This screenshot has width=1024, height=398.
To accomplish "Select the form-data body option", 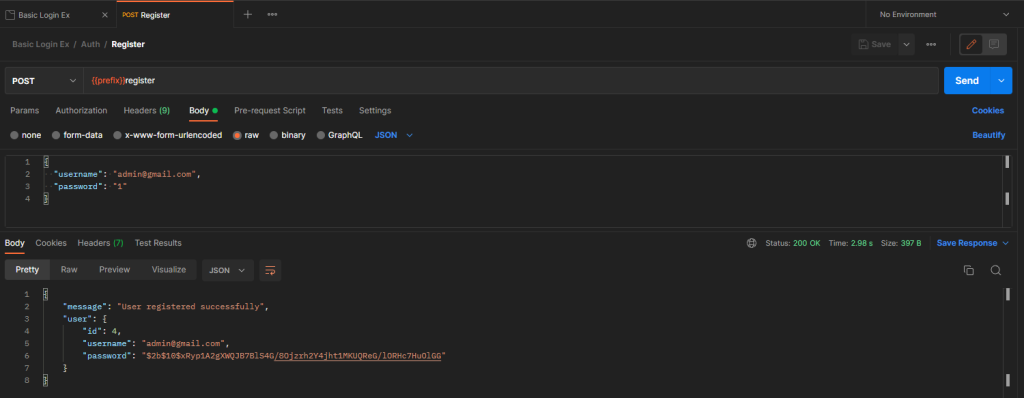I will pyautogui.click(x=77, y=135).
